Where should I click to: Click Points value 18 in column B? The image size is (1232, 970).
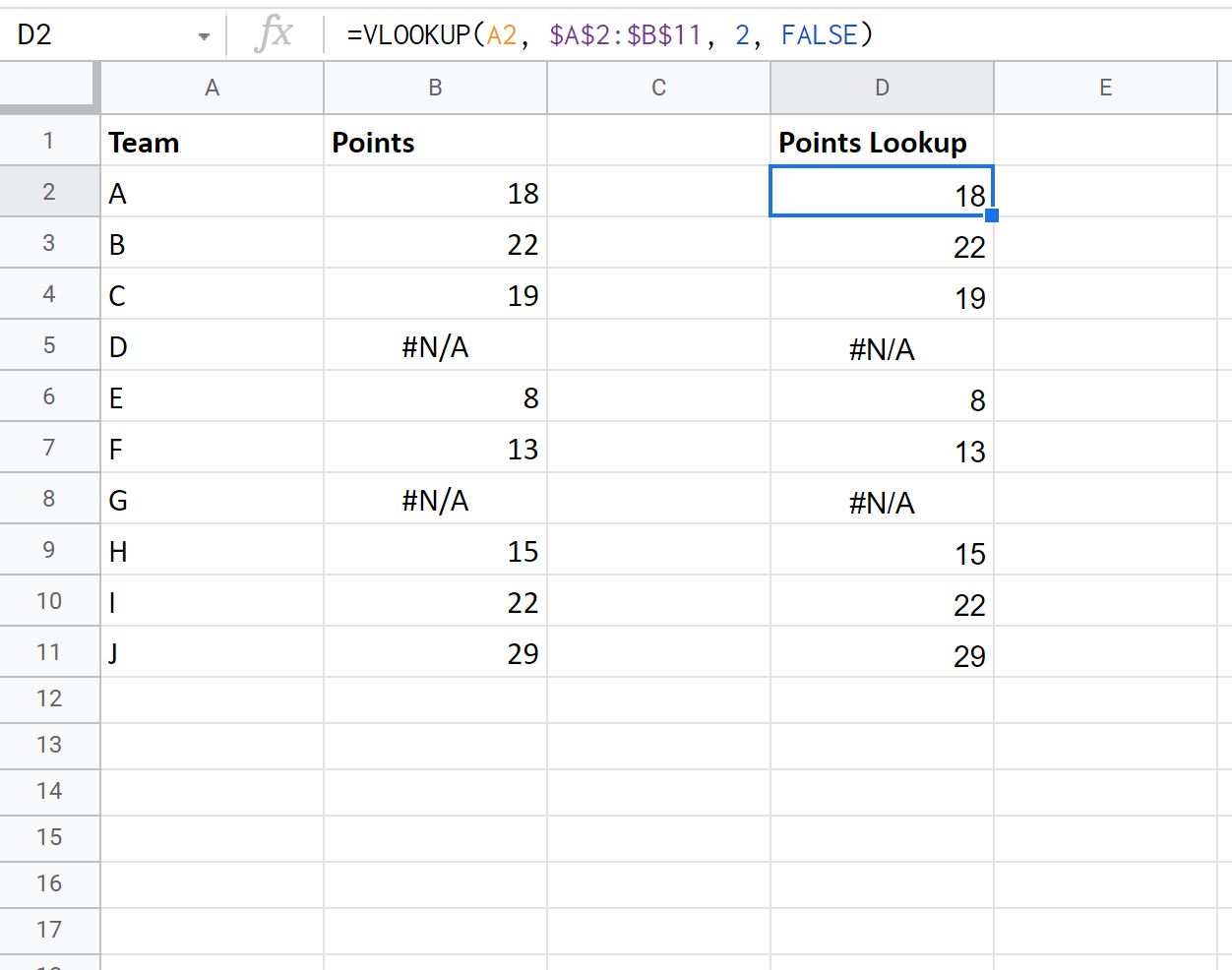435,192
